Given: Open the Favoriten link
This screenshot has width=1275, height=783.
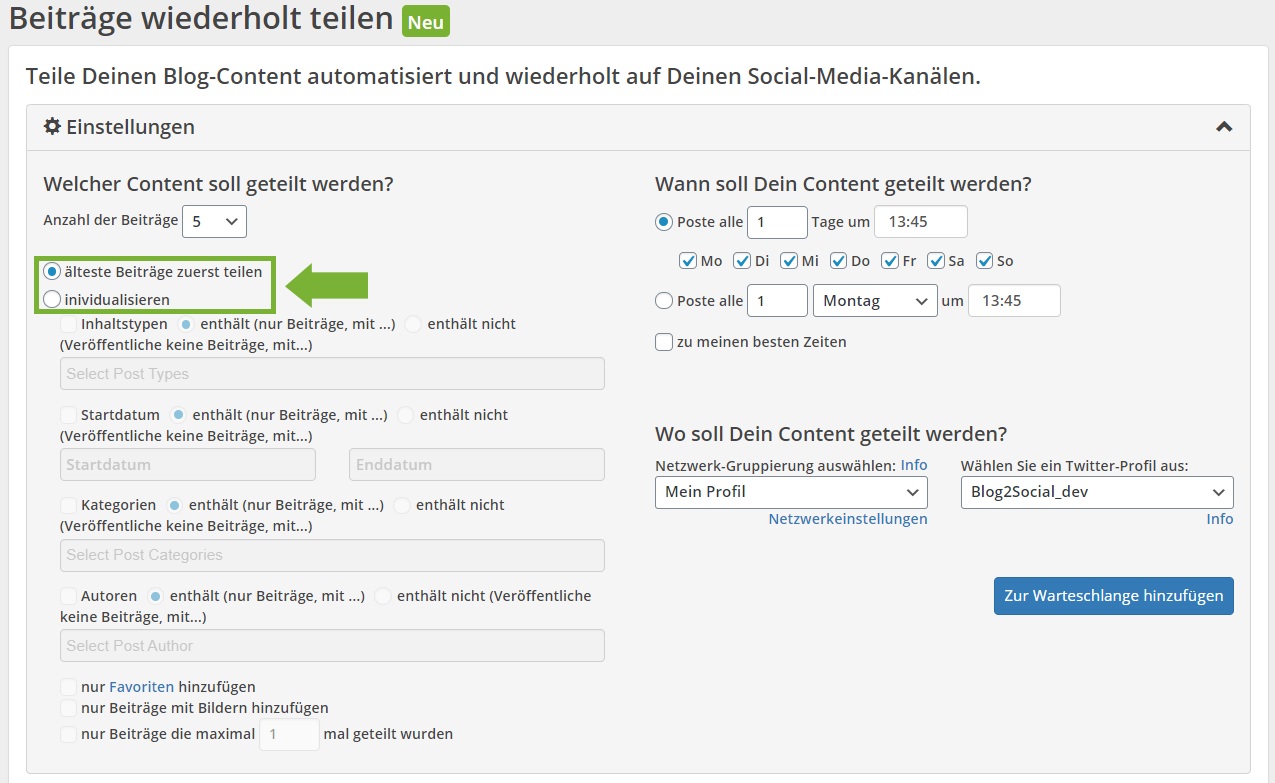Looking at the screenshot, I should point(141,687).
